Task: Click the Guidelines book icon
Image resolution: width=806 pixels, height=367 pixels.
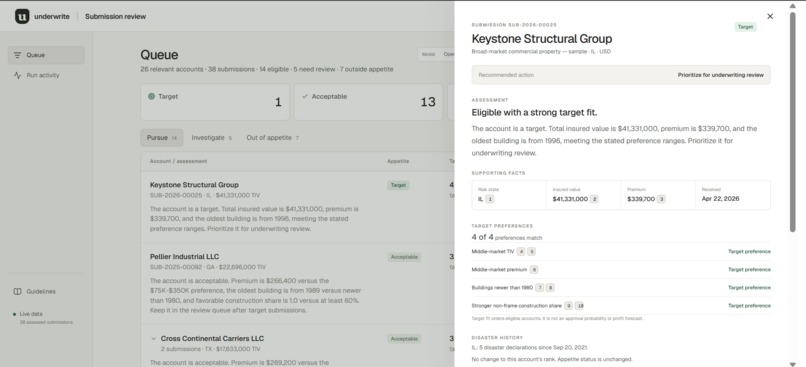Action: tap(17, 291)
